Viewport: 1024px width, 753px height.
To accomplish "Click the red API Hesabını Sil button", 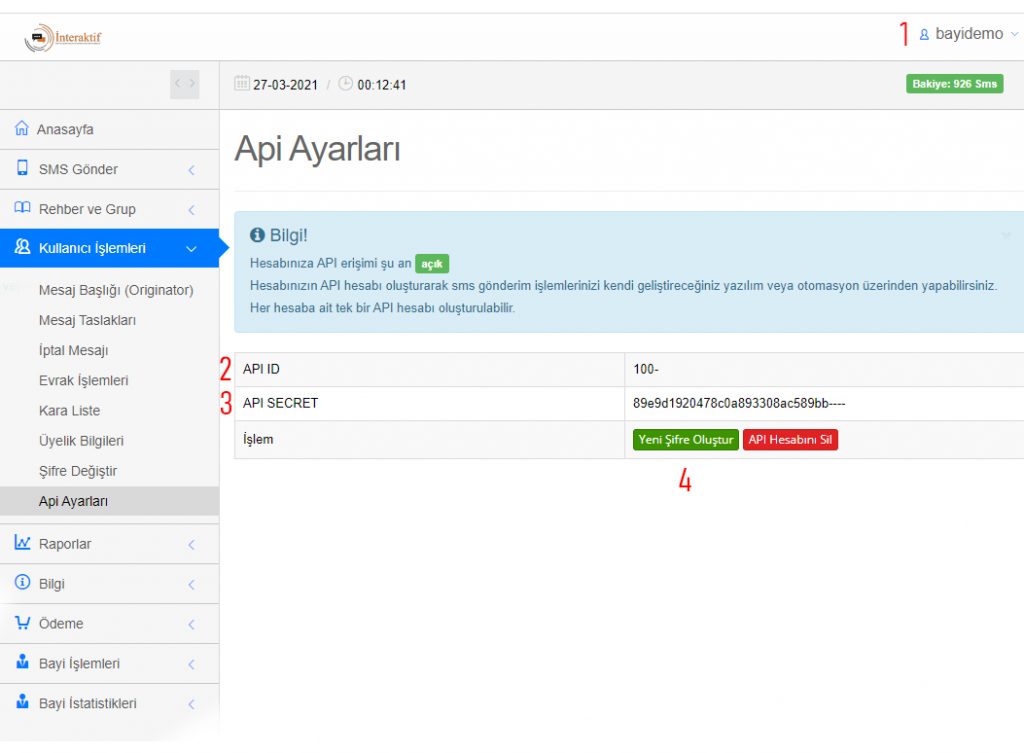I will point(790,440).
